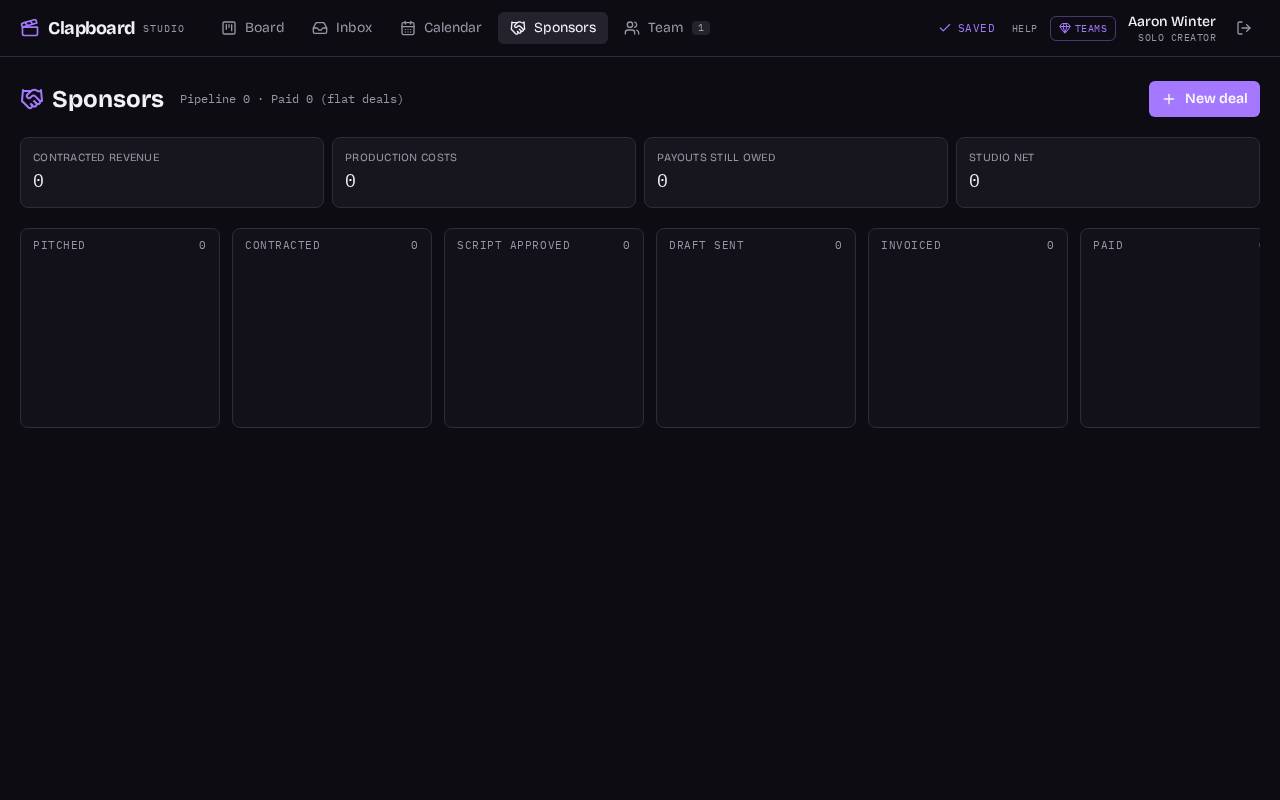Click the Saved status indicator
The height and width of the screenshot is (800, 1280).
(967, 28)
